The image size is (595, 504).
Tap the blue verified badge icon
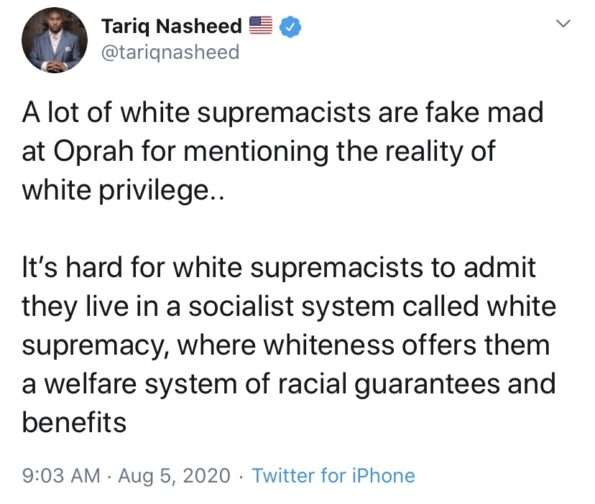[x=290, y=27]
